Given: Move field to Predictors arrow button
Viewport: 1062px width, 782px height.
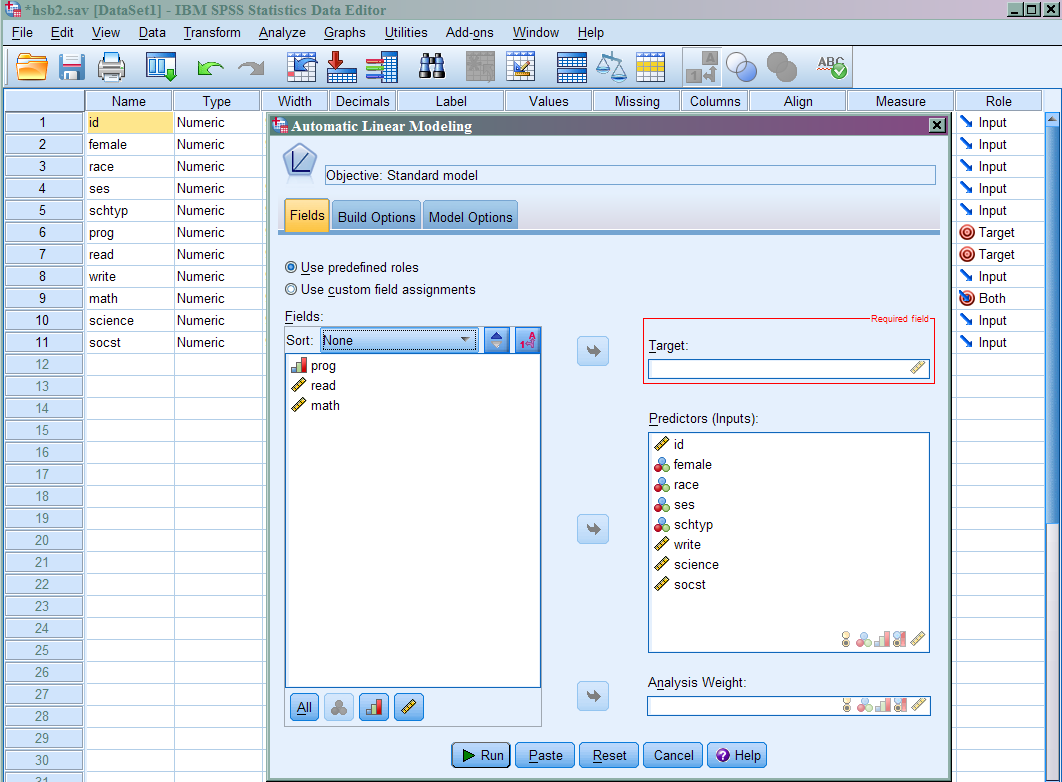Looking at the screenshot, I should pos(593,529).
